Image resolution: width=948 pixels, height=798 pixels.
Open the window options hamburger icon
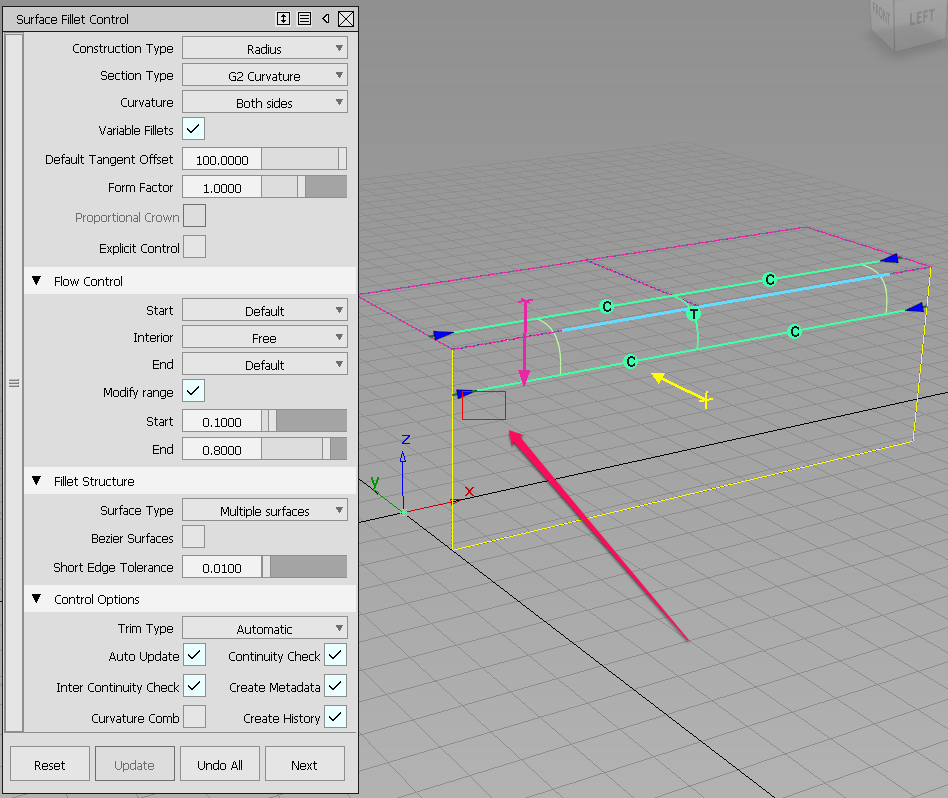pos(306,18)
